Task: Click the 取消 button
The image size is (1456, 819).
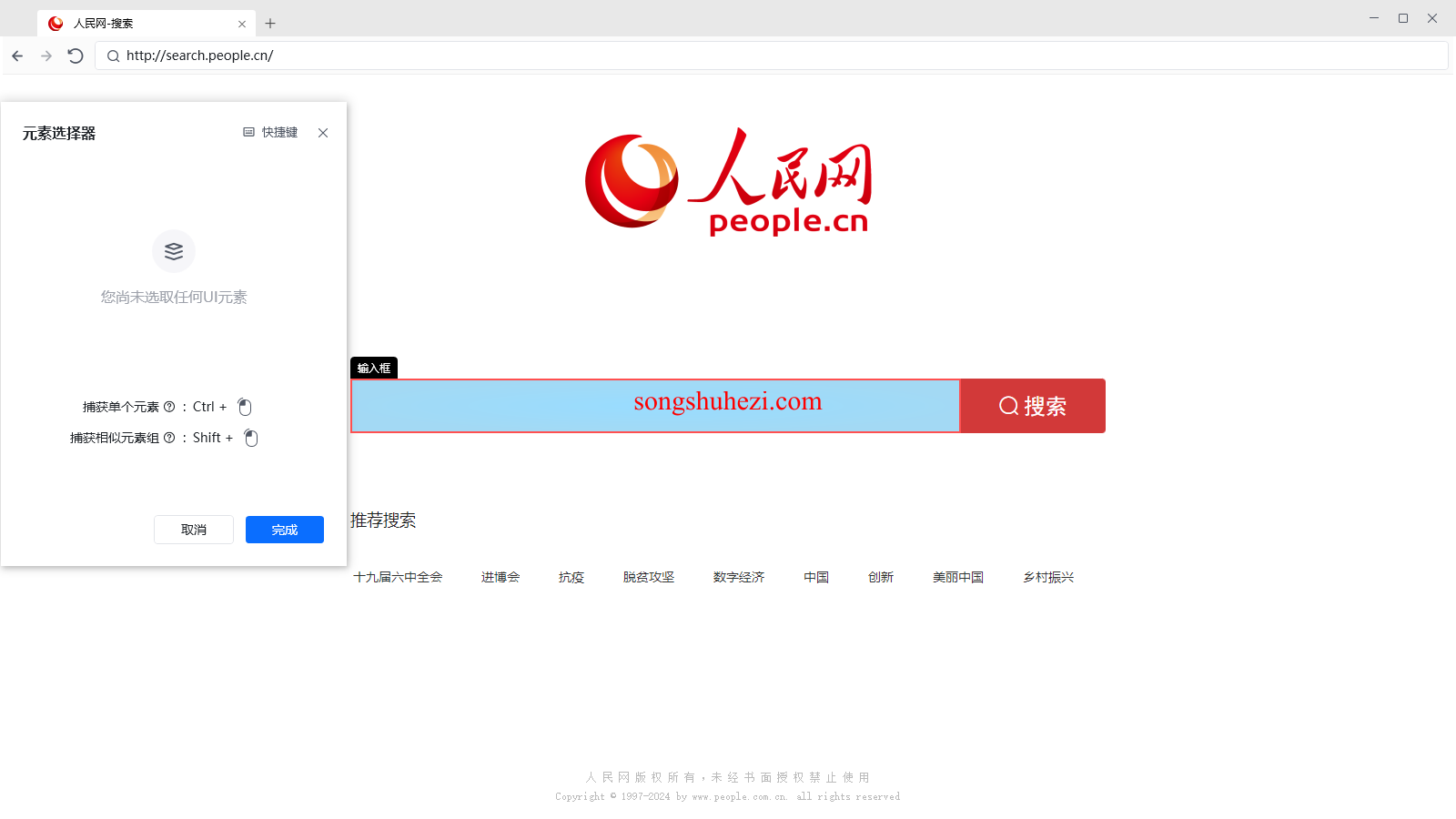Action: coord(194,530)
